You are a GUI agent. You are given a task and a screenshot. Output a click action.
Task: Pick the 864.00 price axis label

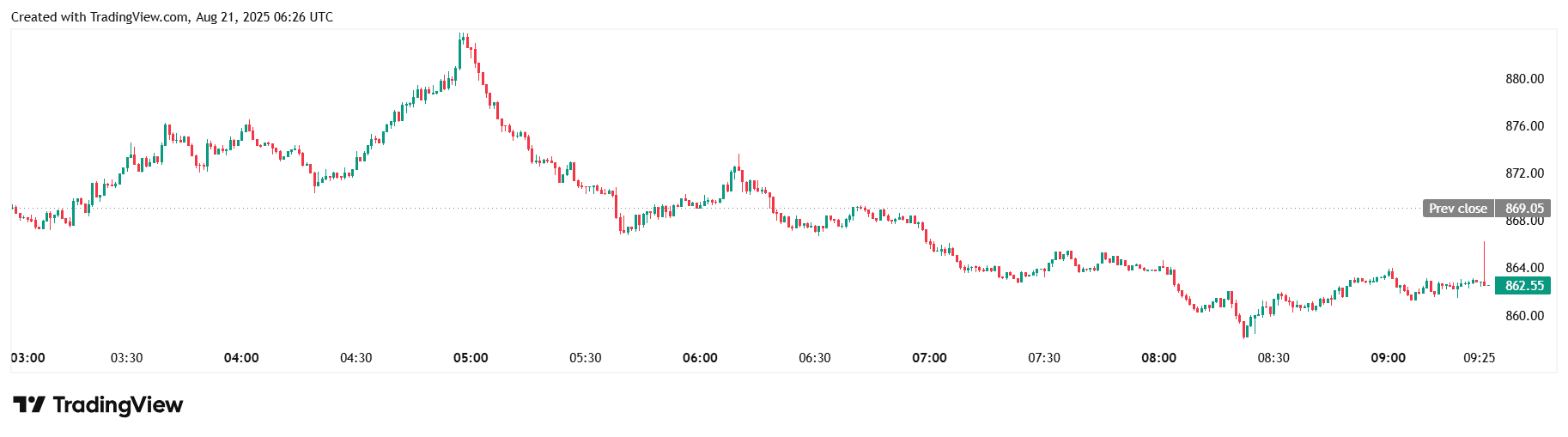[x=1524, y=268]
